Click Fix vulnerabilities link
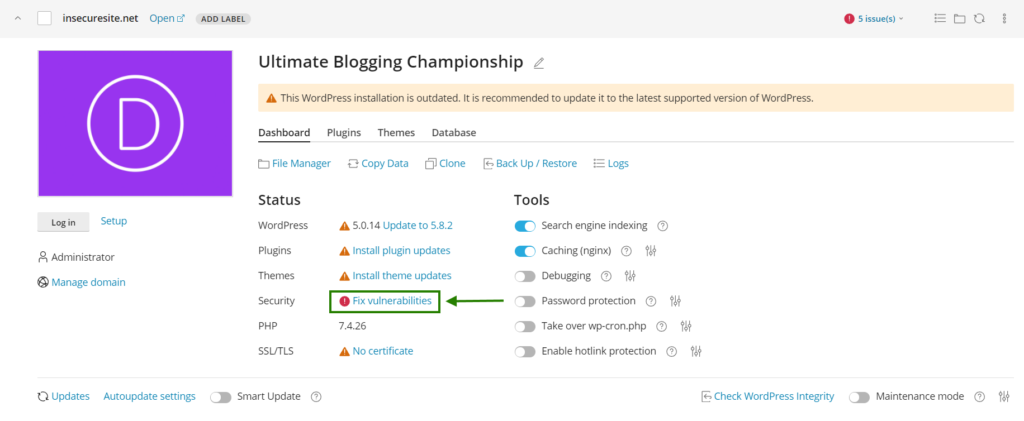Screen dimensions: 1024x421 point(392,301)
